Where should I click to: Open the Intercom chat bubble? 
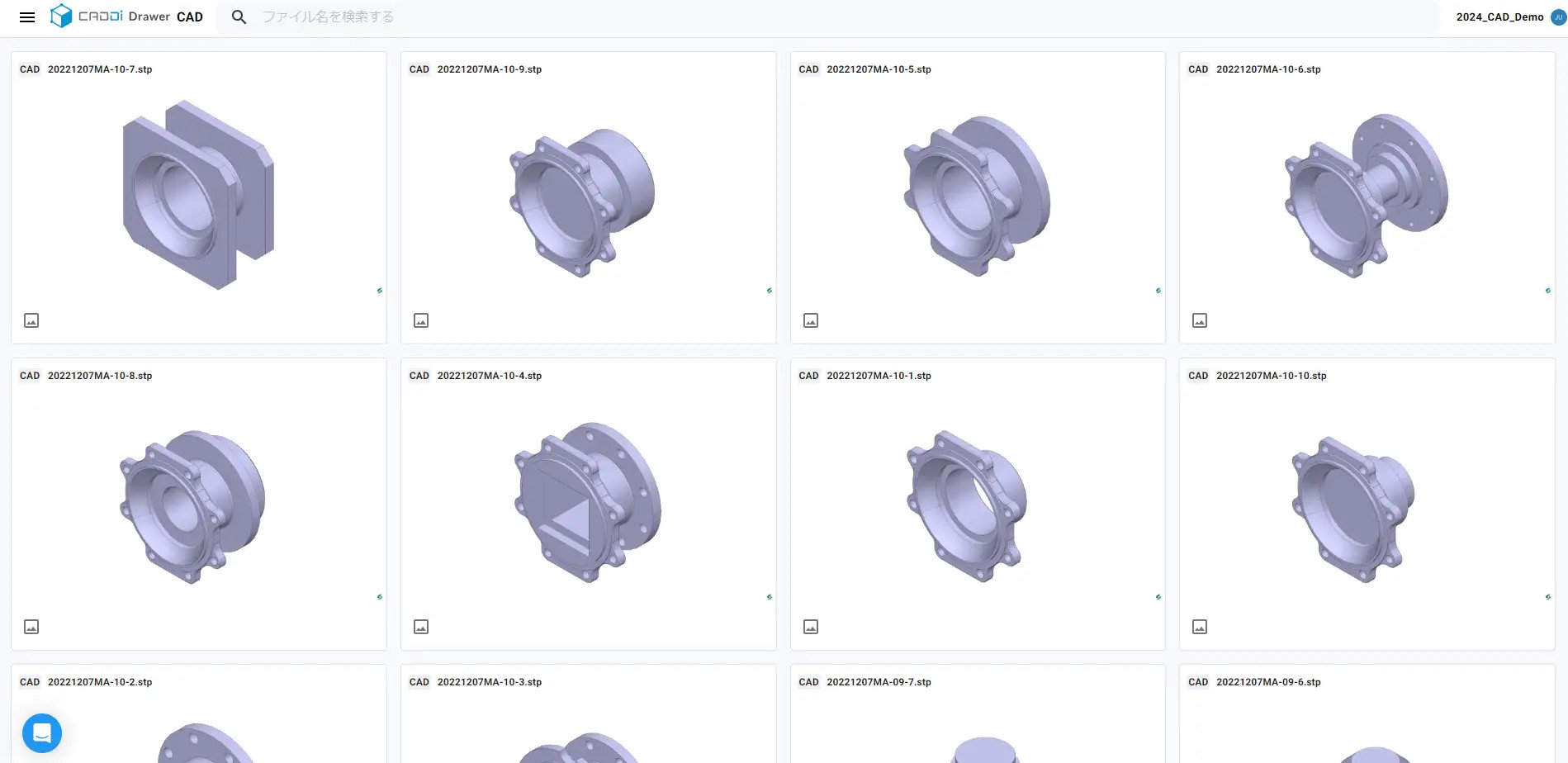[x=42, y=732]
